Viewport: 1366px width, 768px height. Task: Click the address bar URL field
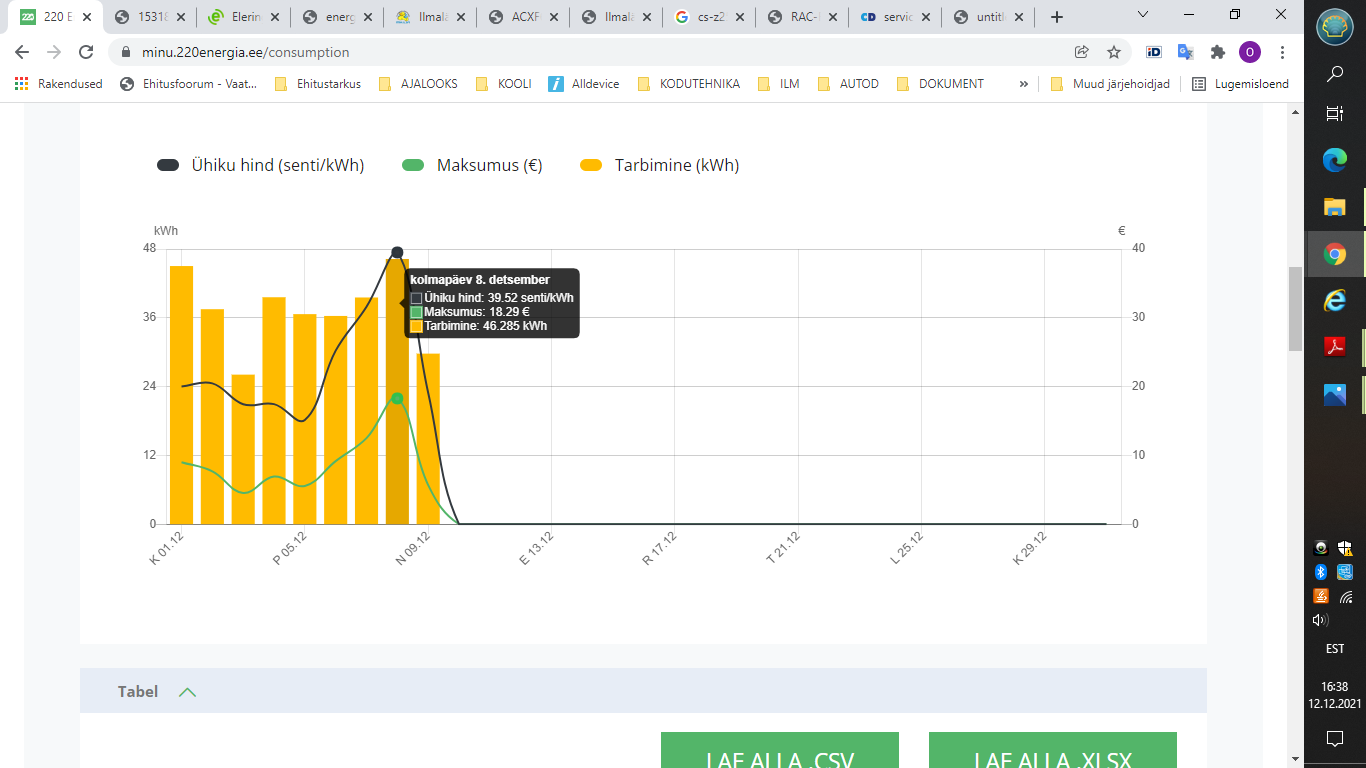600,52
